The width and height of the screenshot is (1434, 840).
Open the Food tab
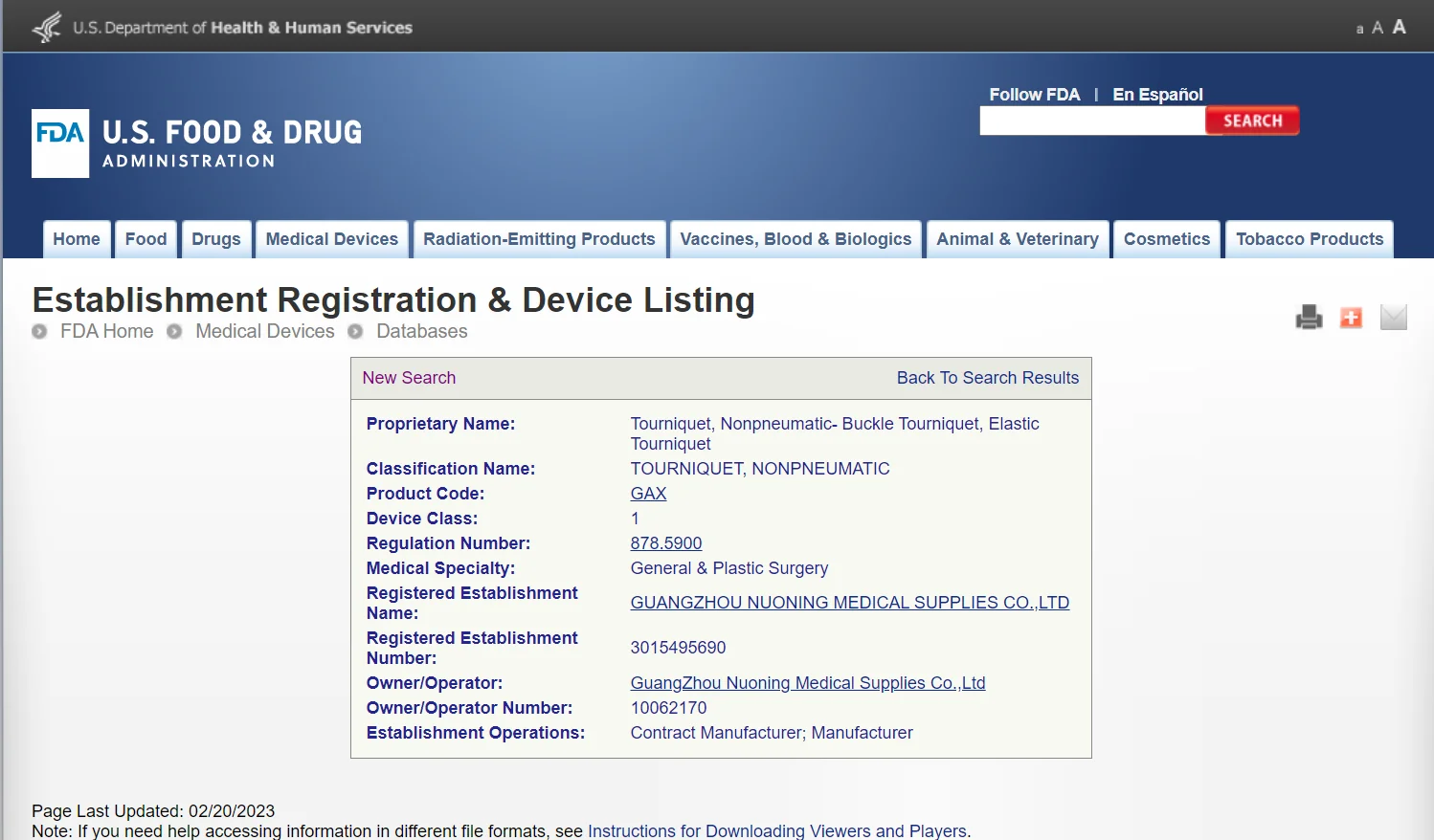(146, 239)
